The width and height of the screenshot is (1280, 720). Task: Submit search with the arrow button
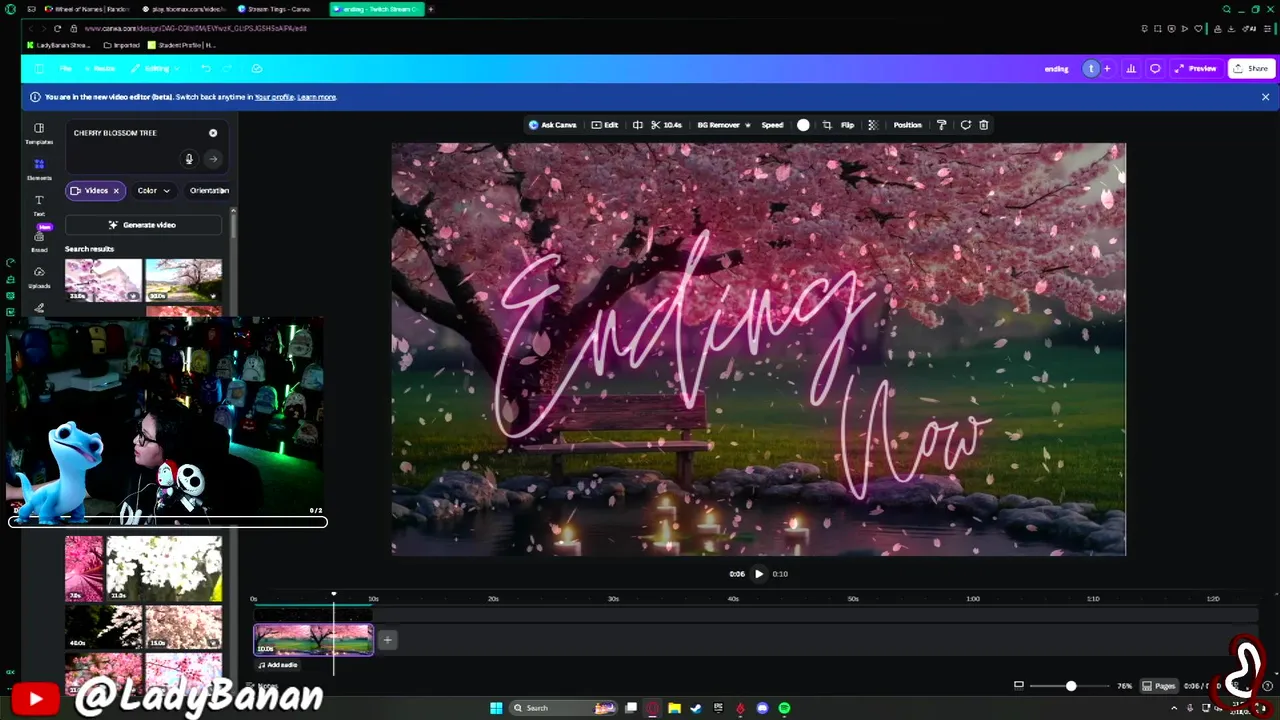coord(213,159)
